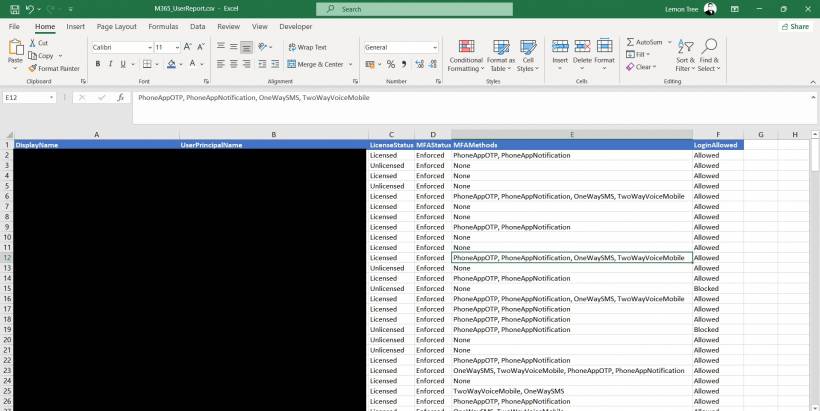Toggle Italic formatting
820x411 pixels.
point(111,64)
